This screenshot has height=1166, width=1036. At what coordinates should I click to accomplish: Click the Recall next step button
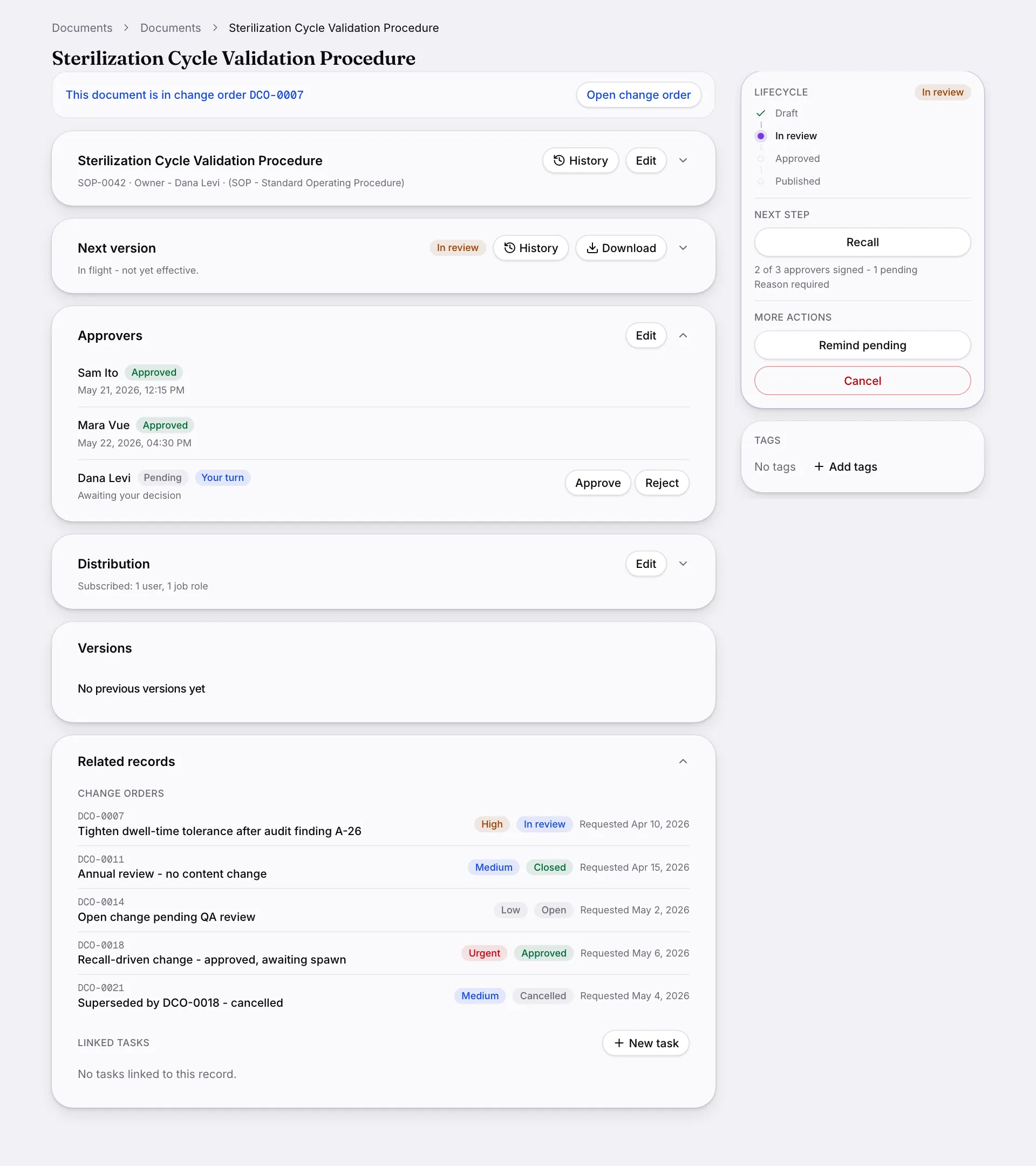click(862, 242)
